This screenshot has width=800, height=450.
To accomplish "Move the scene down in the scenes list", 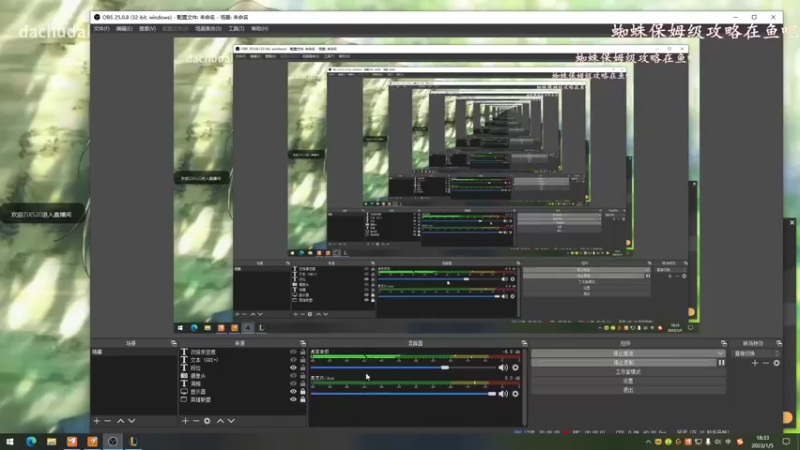I will tap(132, 421).
